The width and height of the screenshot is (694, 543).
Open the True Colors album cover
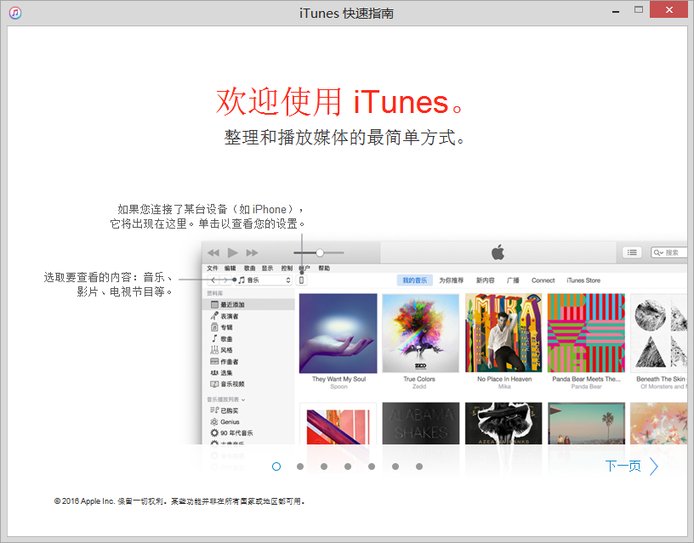[x=420, y=333]
